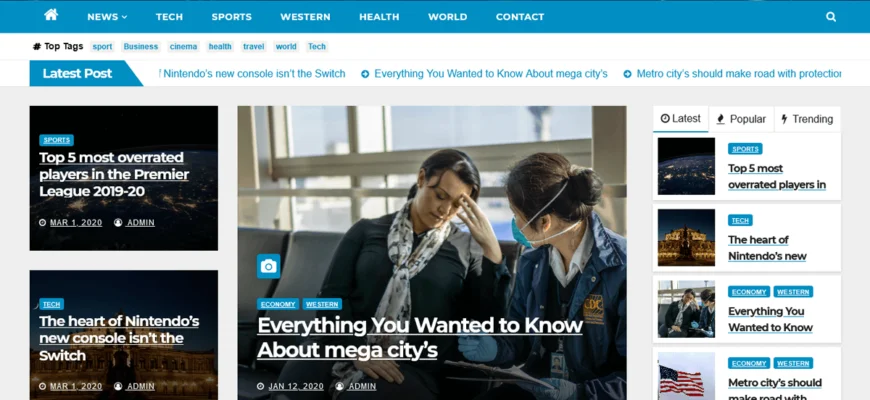Open the HEALTH menu item

(379, 17)
